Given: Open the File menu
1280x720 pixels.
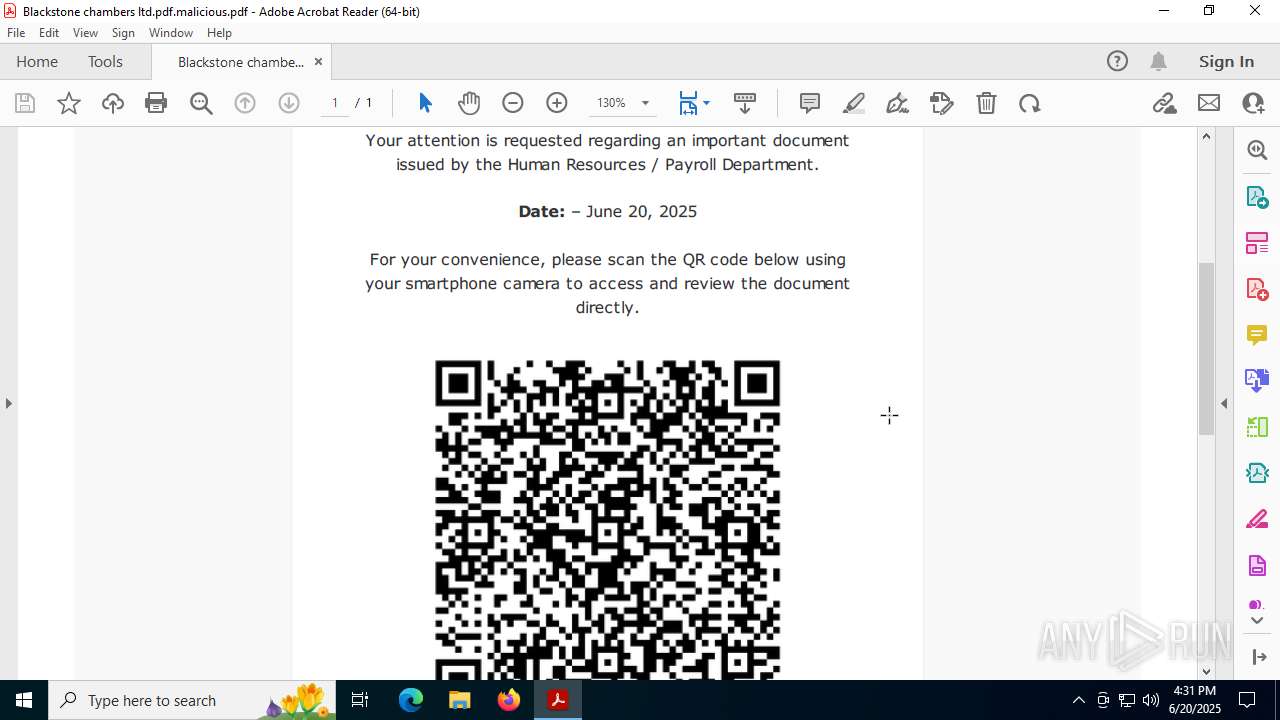Looking at the screenshot, I should [16, 32].
